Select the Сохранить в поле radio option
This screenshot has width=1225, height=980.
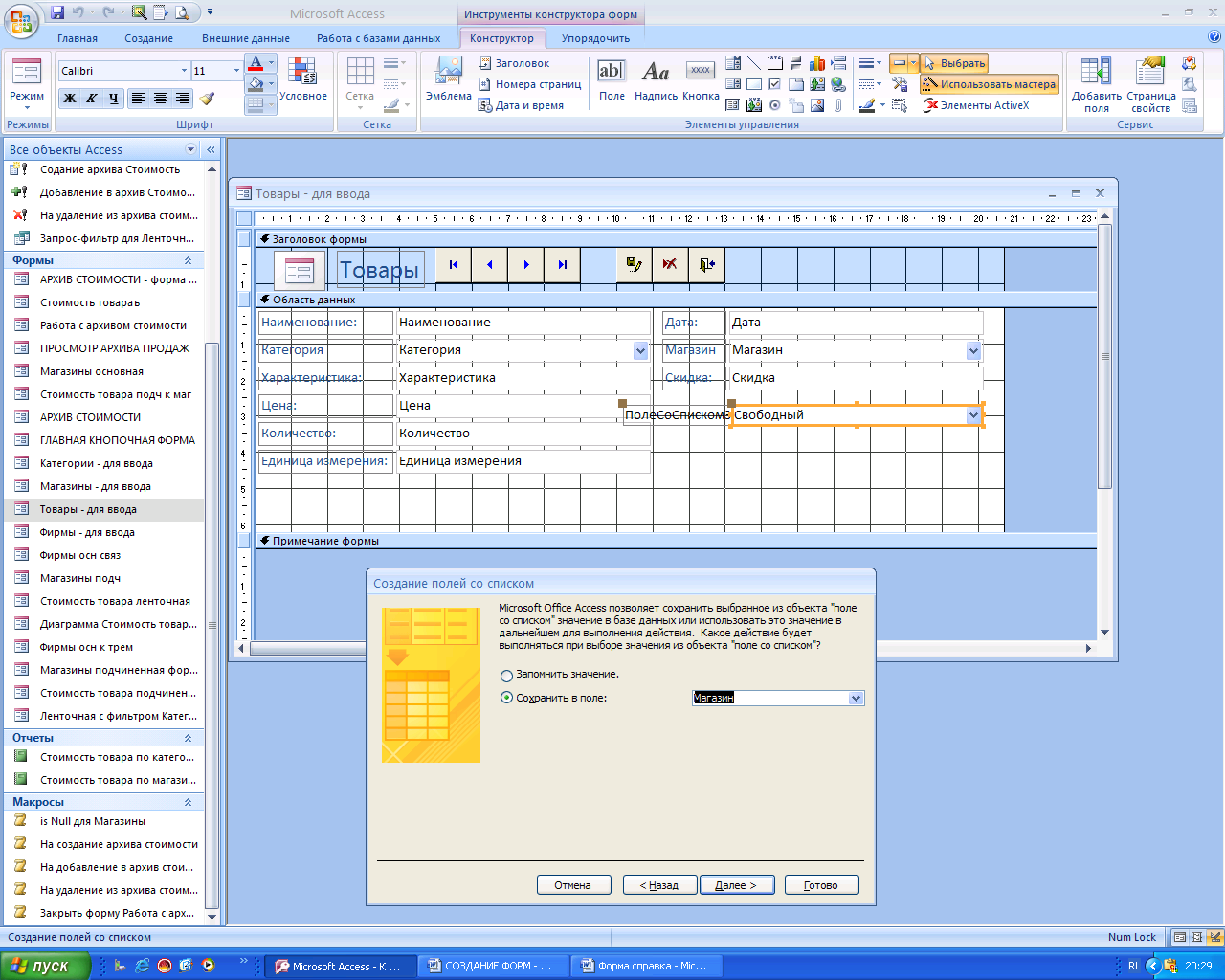click(507, 698)
